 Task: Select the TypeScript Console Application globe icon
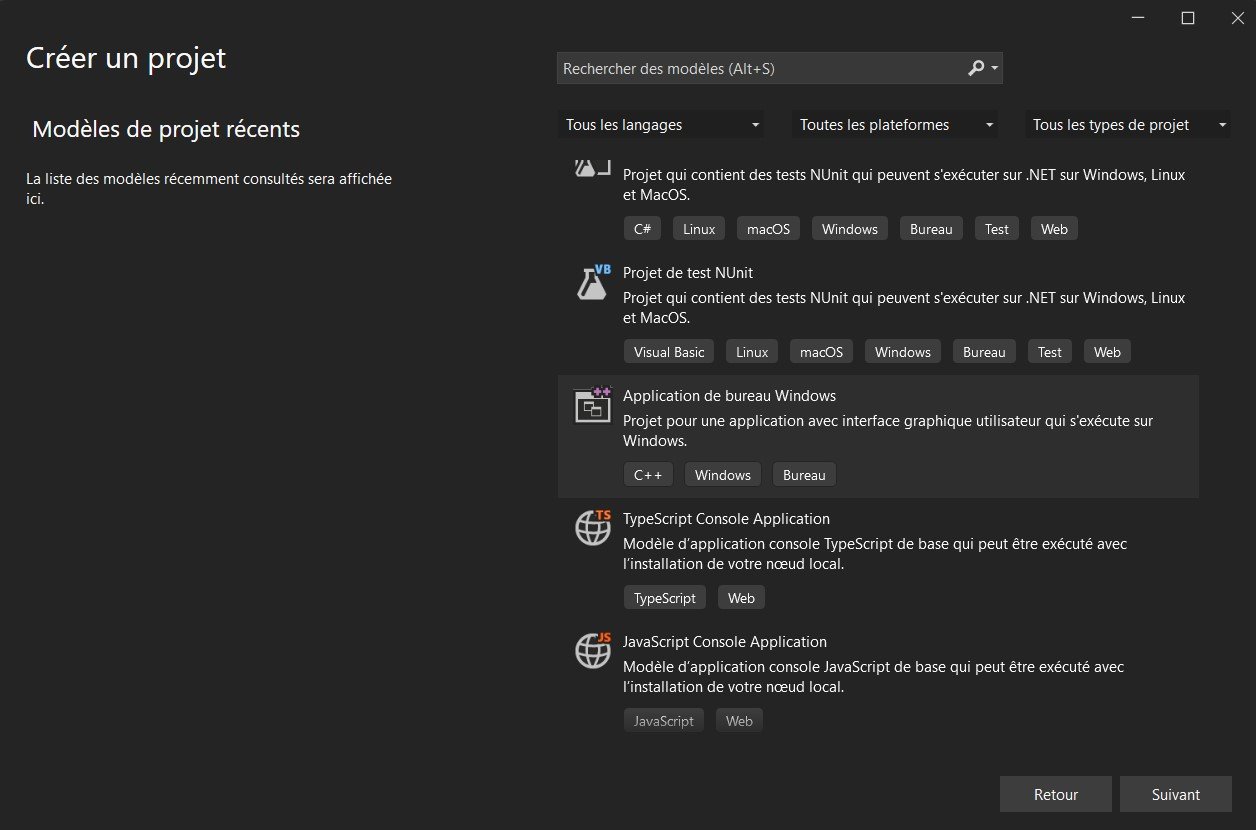click(x=593, y=528)
